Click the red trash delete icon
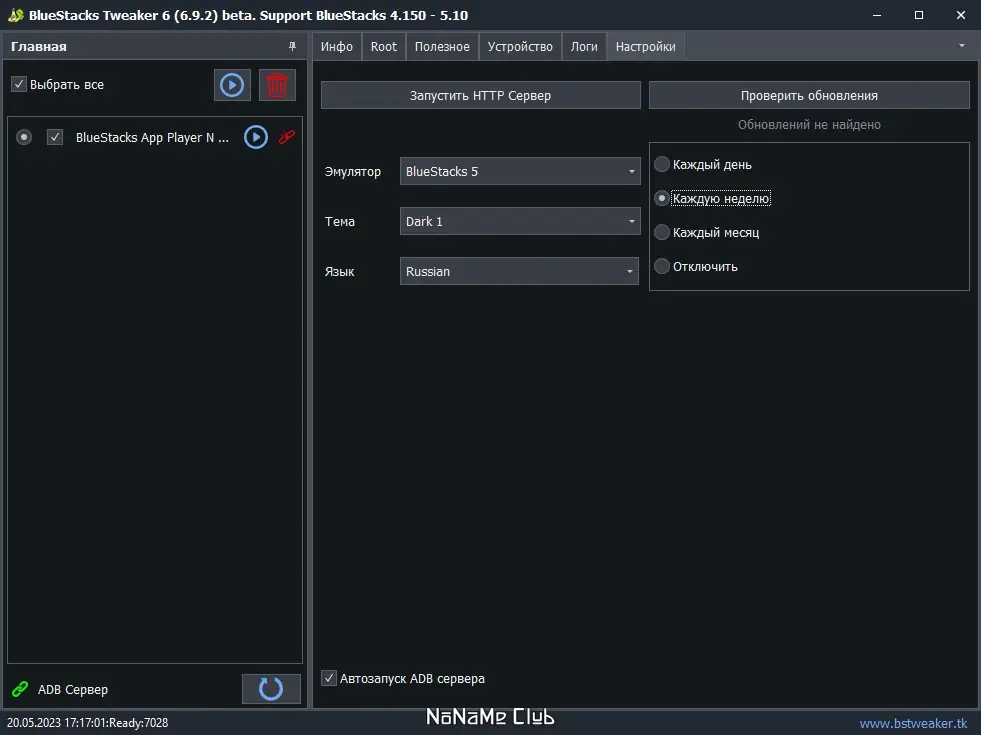This screenshot has height=735, width=981. [277, 85]
